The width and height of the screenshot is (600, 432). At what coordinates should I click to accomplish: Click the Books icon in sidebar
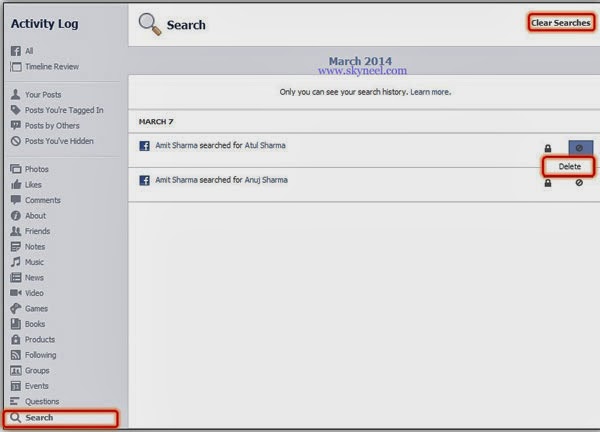[16, 324]
